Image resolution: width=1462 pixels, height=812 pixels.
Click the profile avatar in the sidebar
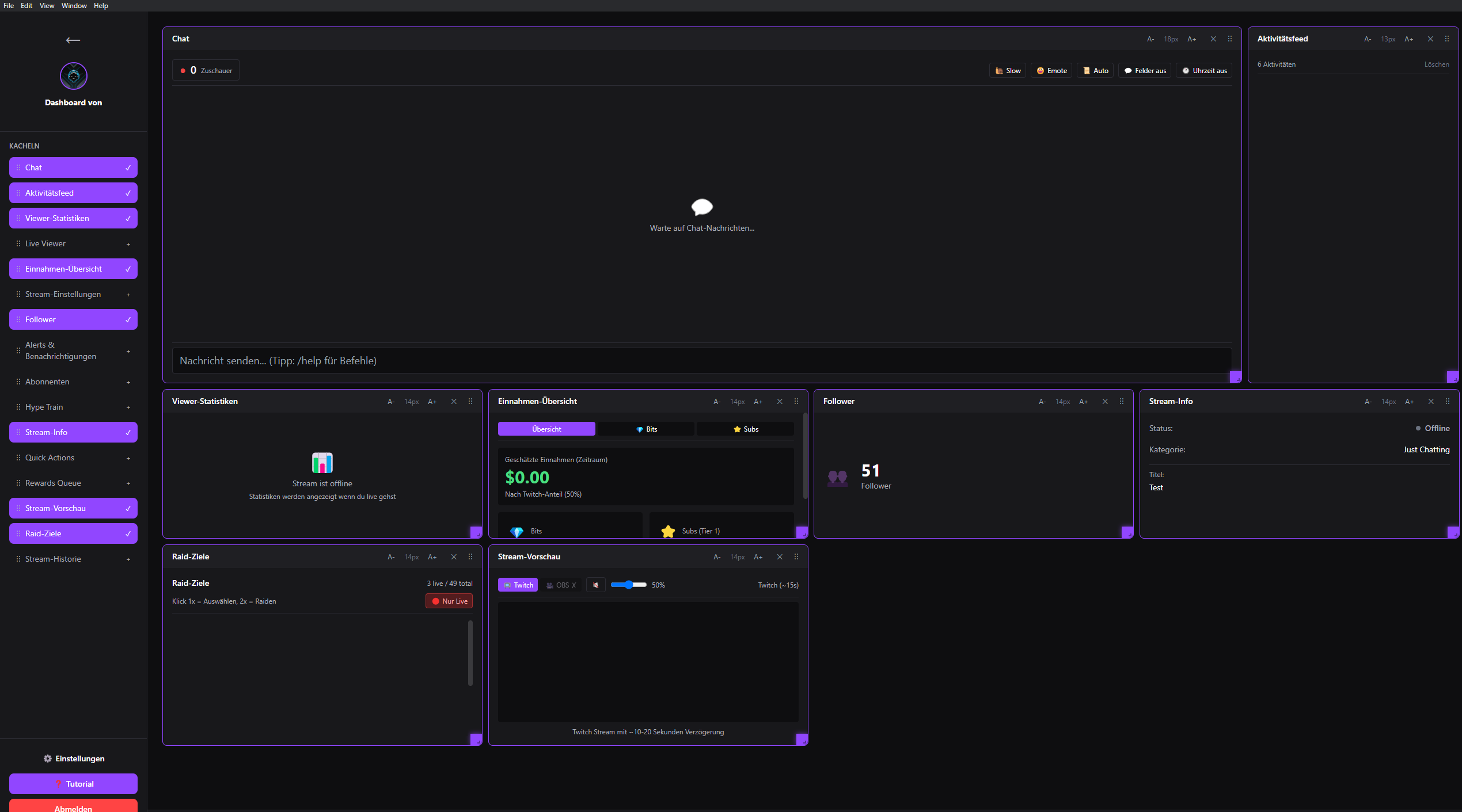point(74,76)
